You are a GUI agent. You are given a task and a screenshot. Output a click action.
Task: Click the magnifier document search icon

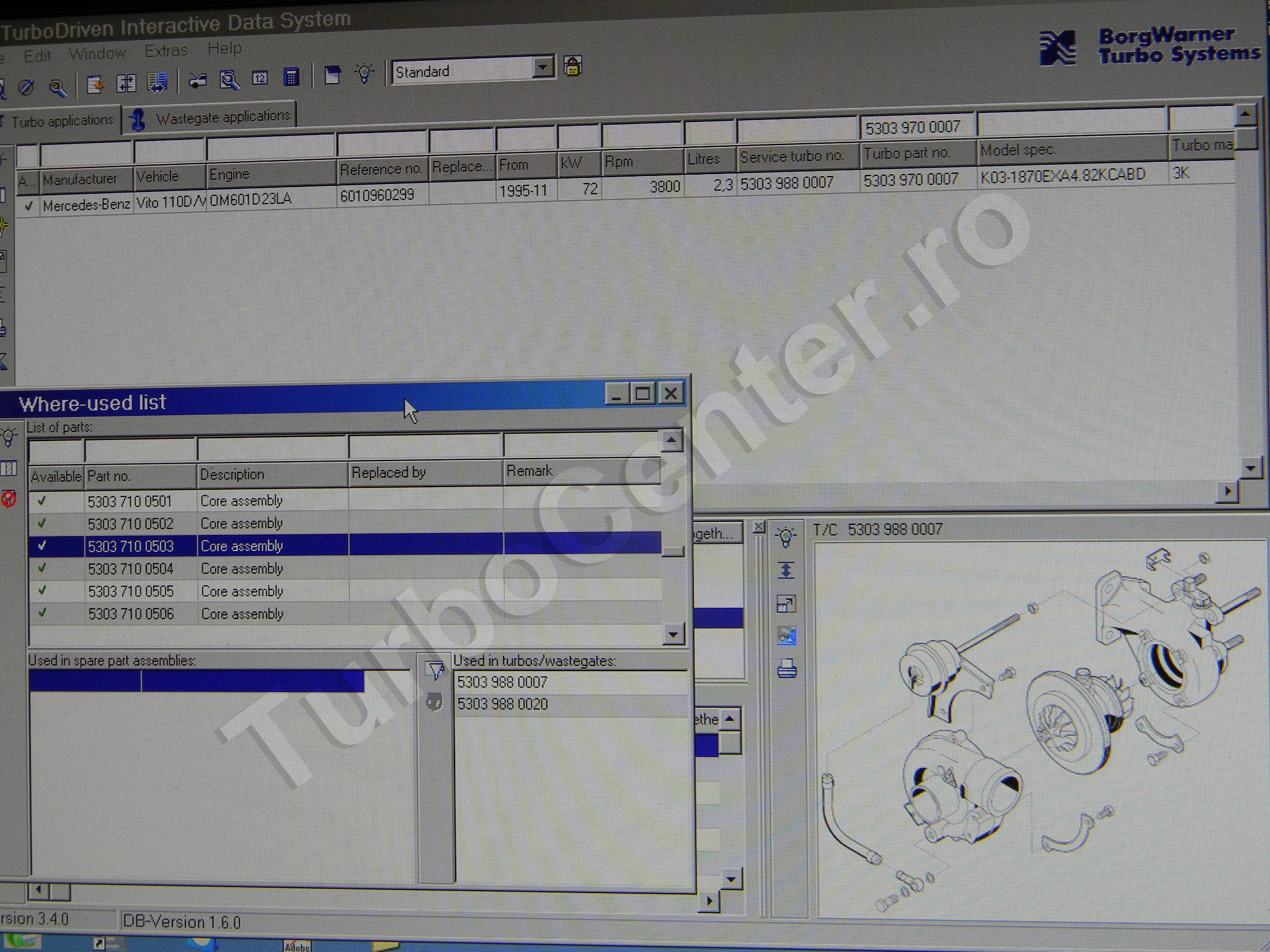pos(229,80)
